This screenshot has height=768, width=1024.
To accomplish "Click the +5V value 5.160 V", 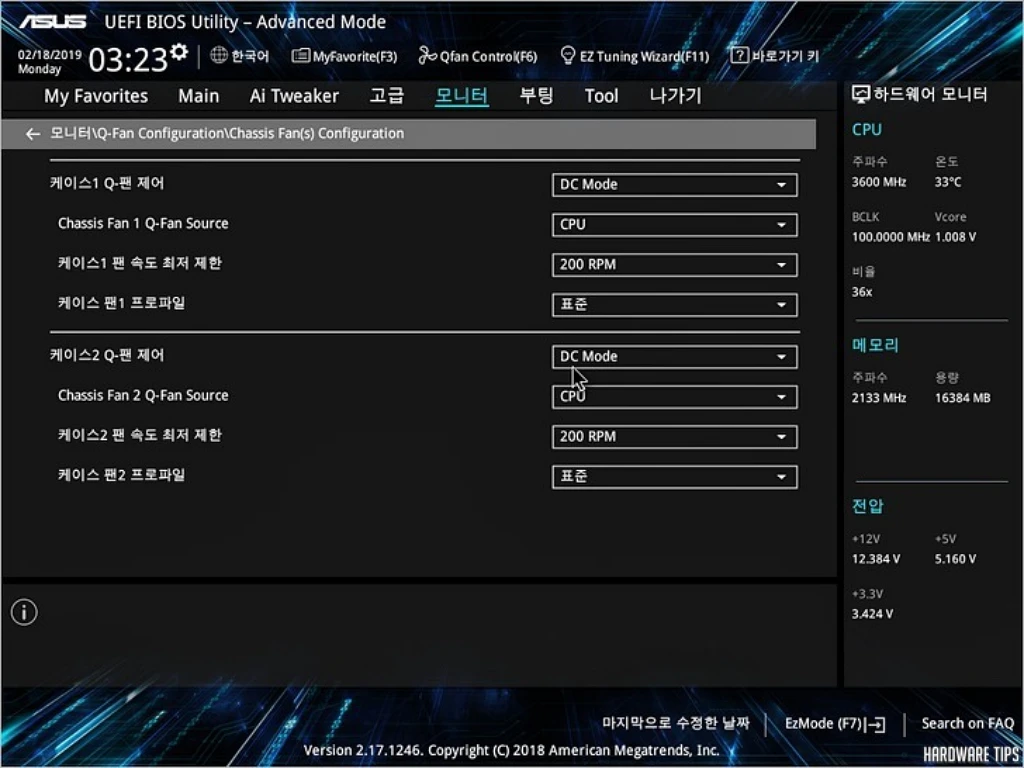I will click(955, 559).
